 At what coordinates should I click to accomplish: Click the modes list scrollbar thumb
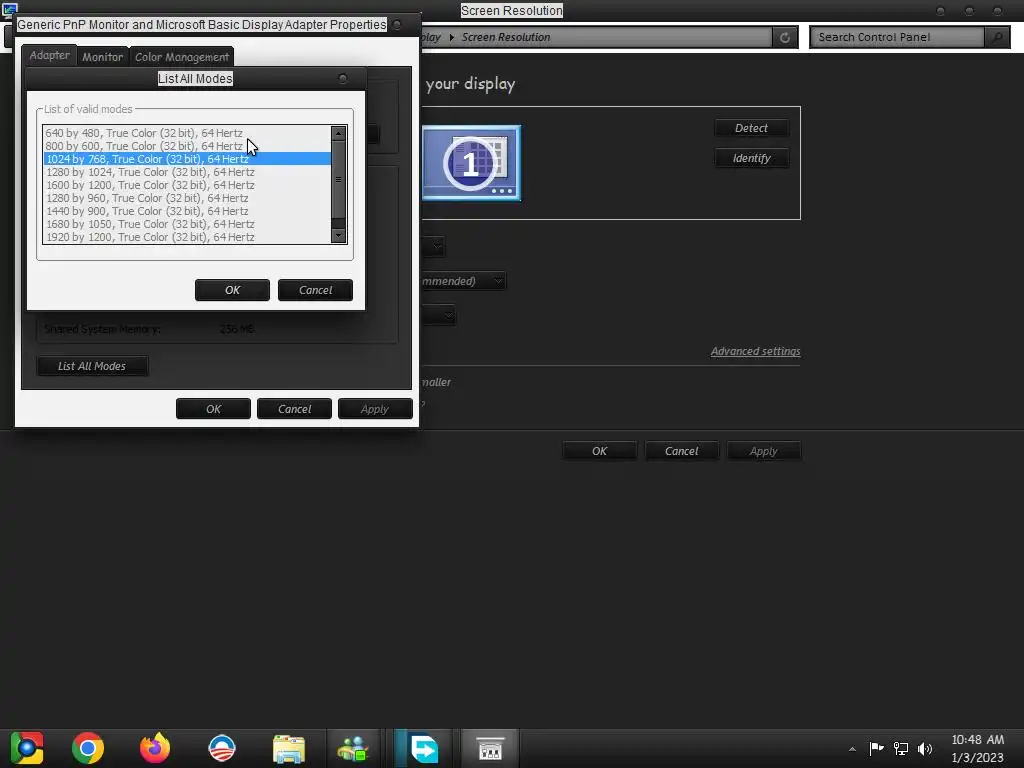(x=338, y=179)
